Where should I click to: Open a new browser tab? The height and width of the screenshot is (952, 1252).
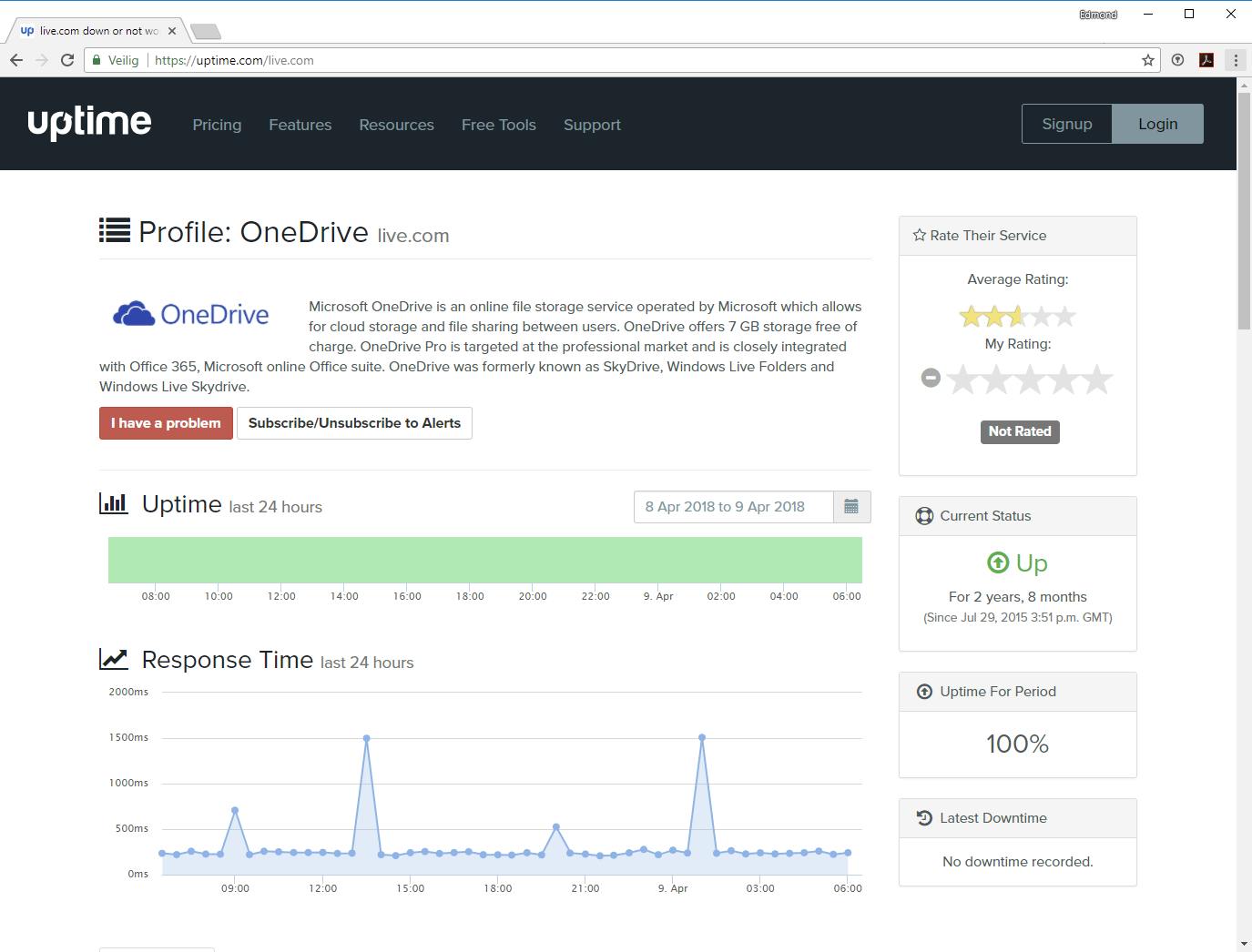coord(206,32)
